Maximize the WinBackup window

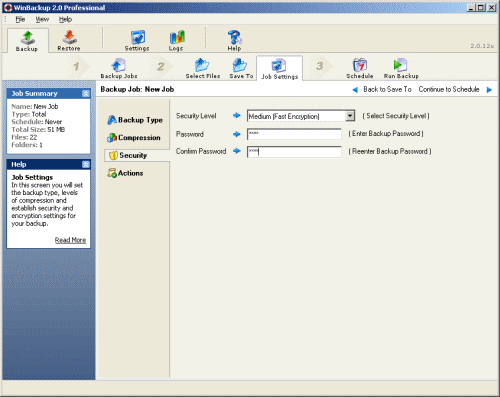[481, 8]
